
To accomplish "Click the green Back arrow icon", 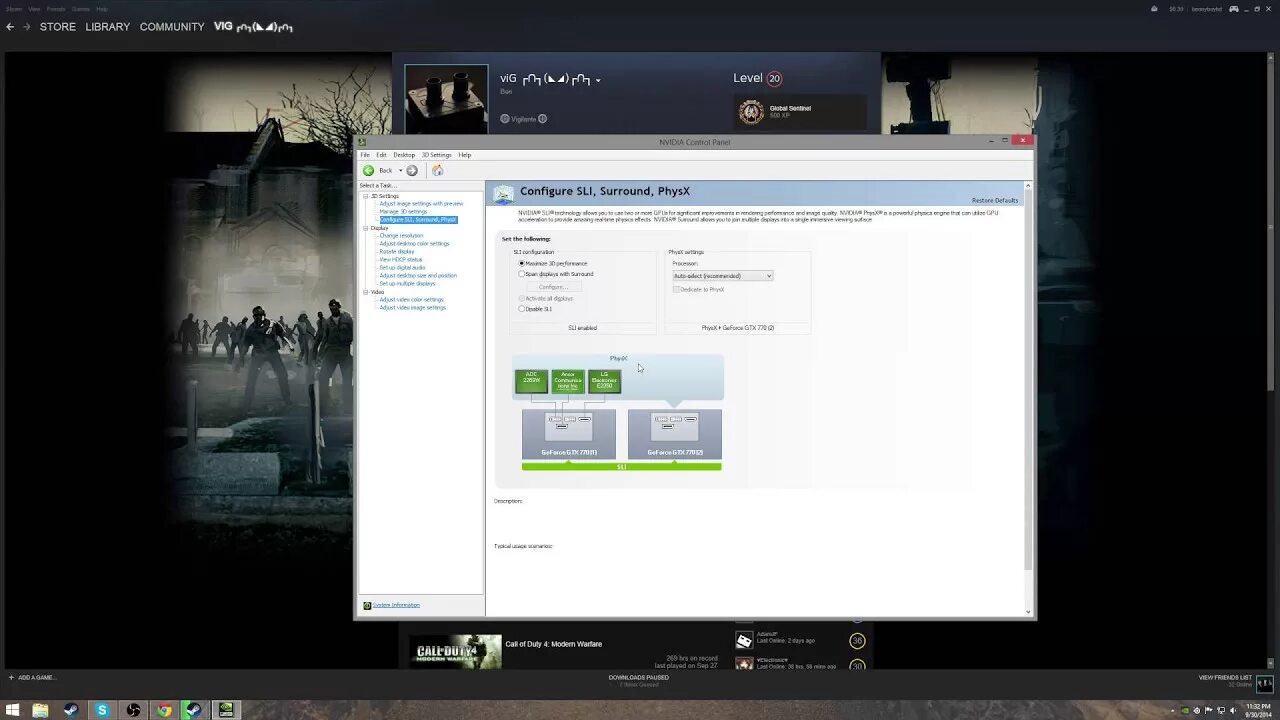I will point(368,171).
